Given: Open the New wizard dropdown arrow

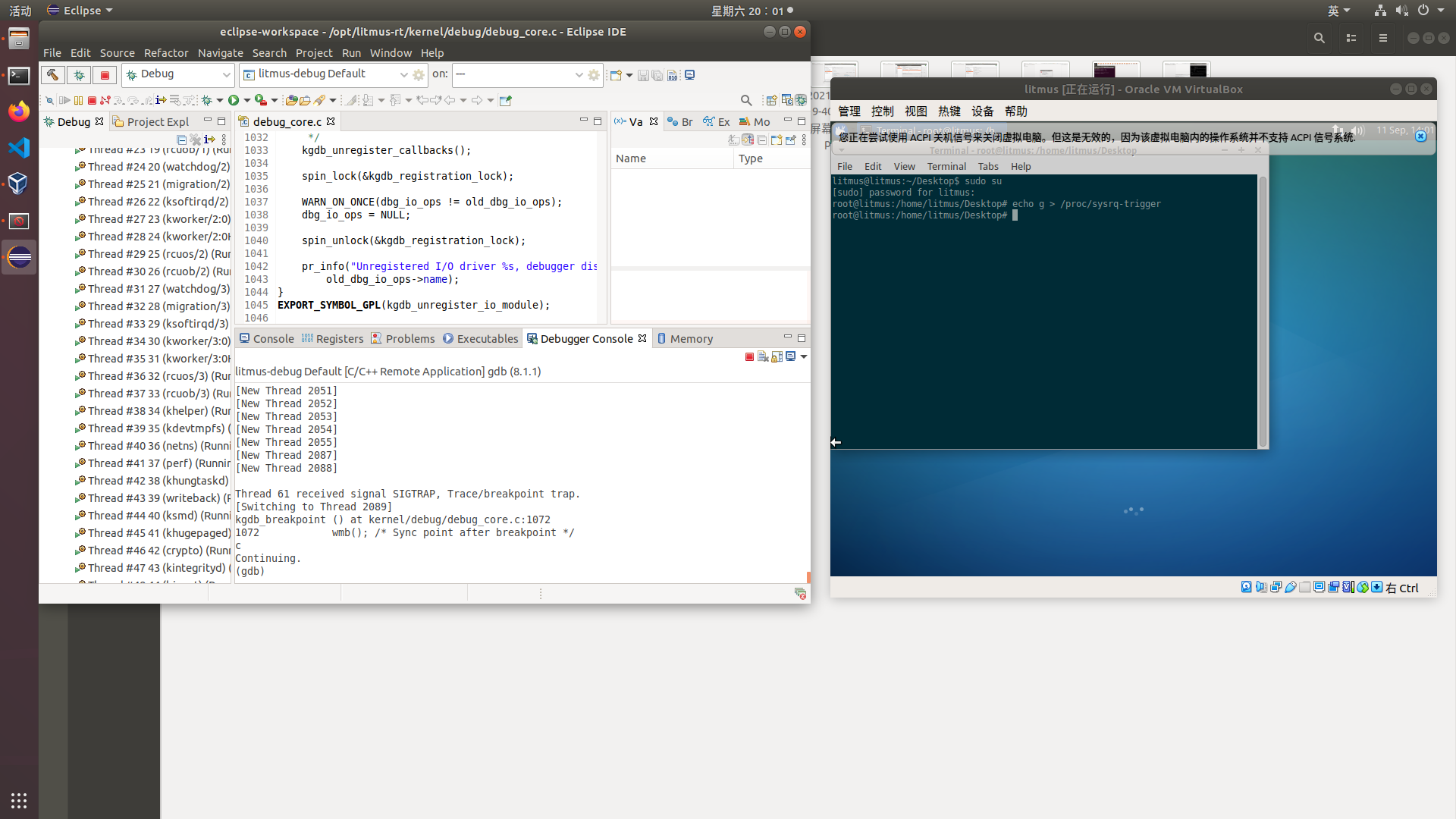Looking at the screenshot, I should 629,75.
